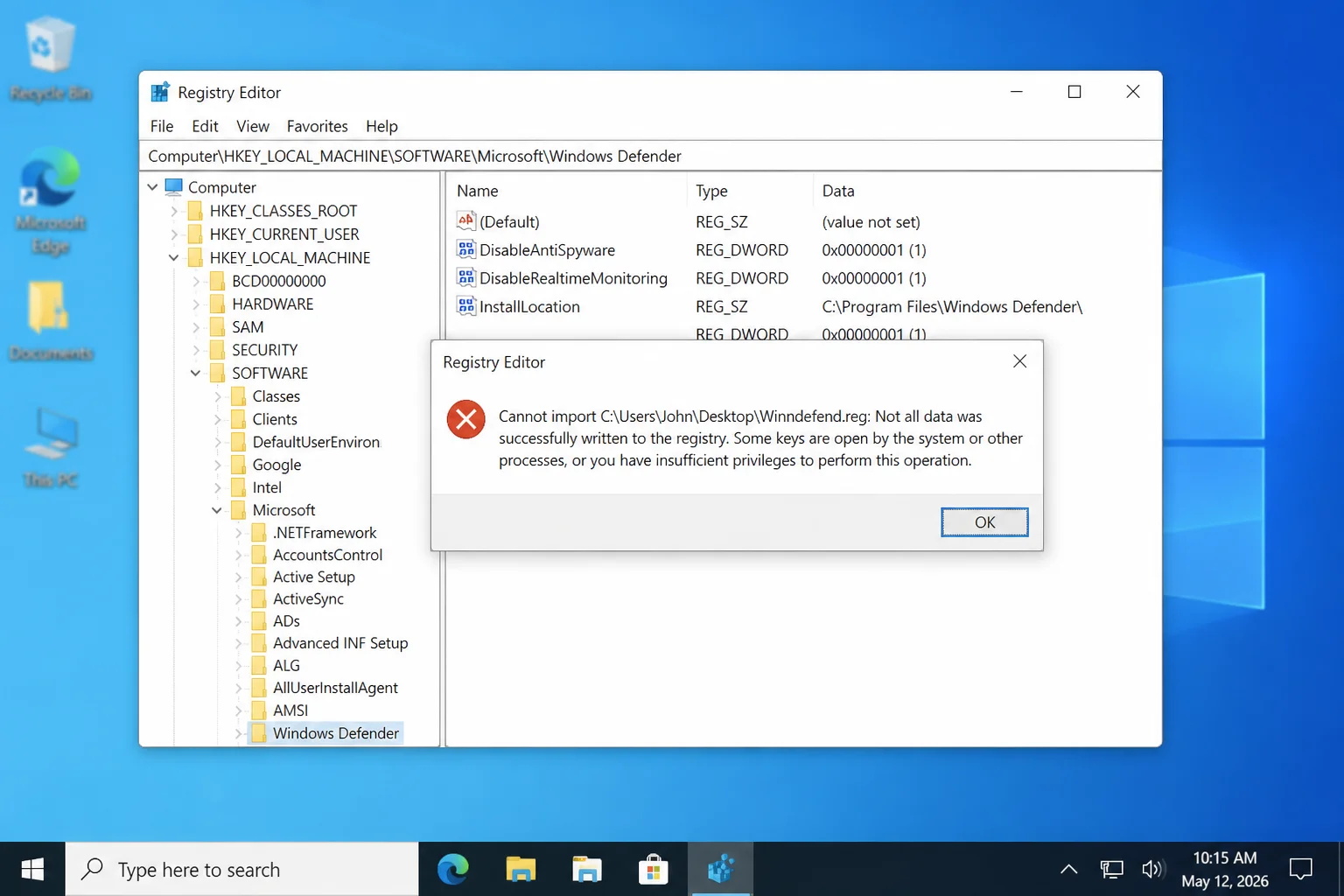
Task: Open the File menu
Action: tap(162, 126)
